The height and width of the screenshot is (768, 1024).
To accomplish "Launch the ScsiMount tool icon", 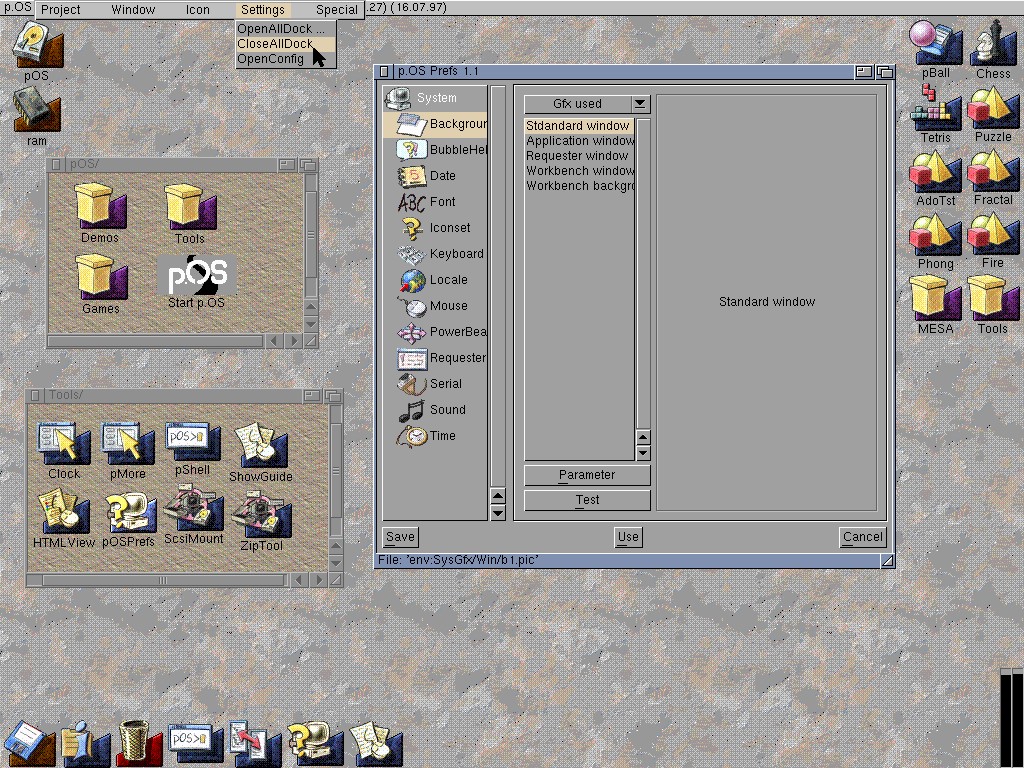I will (x=193, y=510).
